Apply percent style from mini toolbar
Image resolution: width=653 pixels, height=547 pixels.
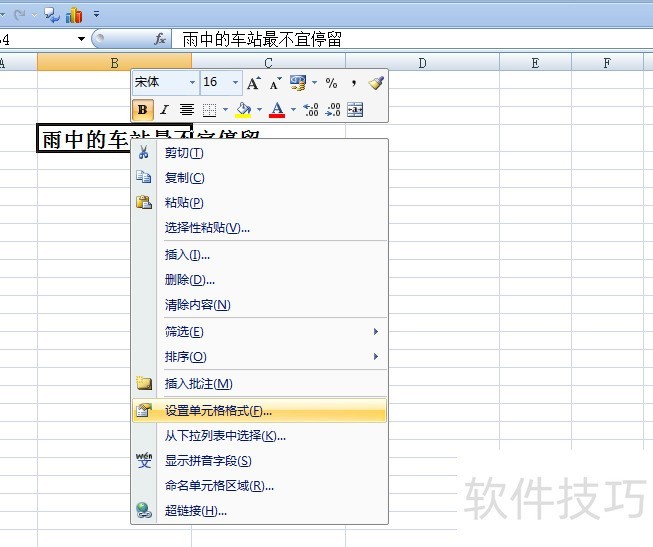331,83
